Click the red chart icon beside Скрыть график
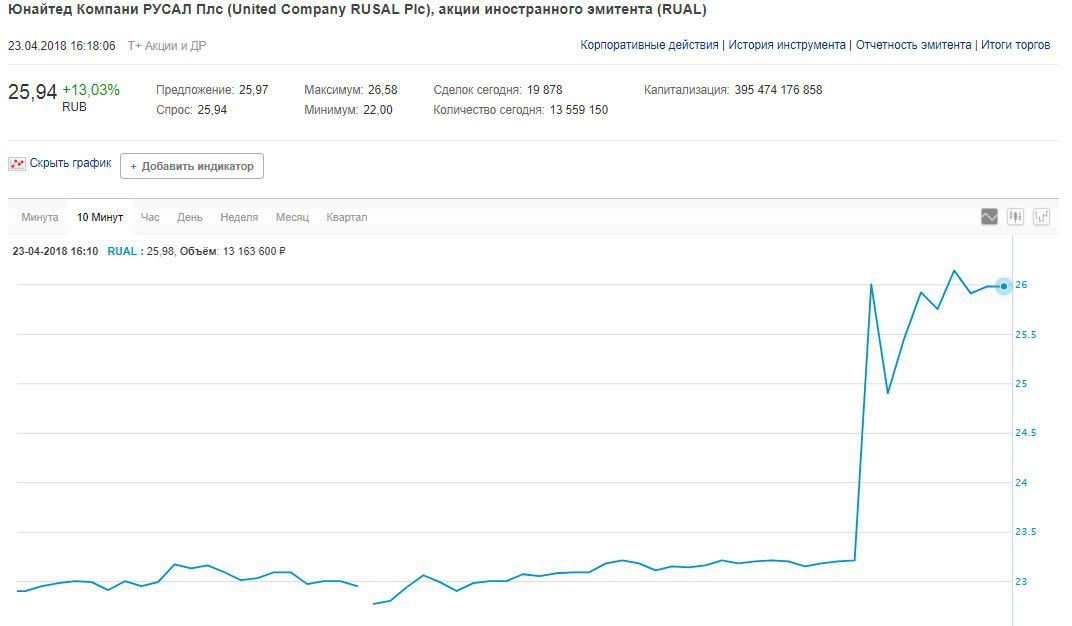The image size is (1072, 626). tap(16, 164)
